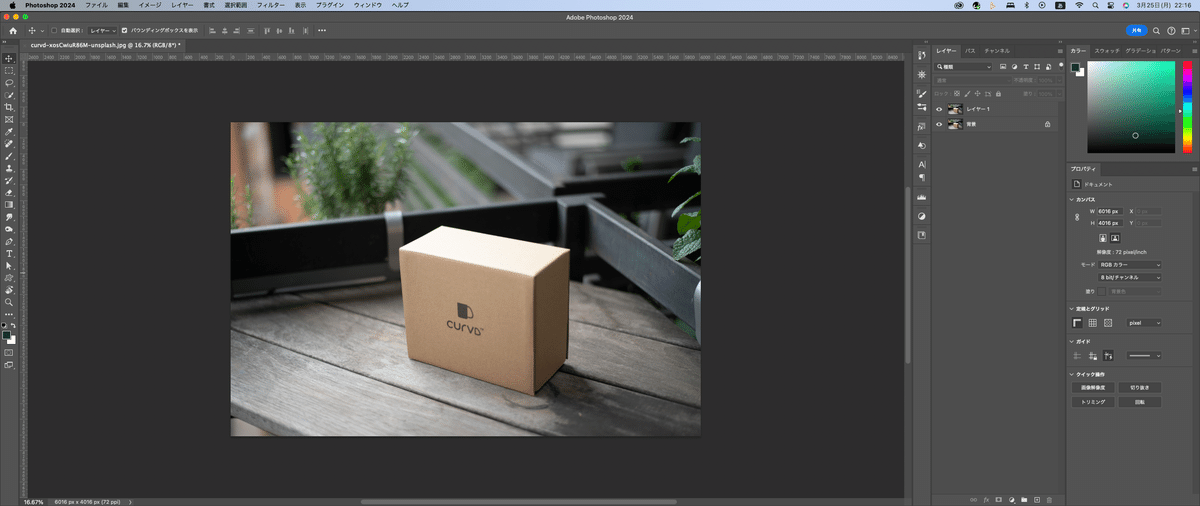This screenshot has height=506, width=1200.
Task: Toggle the rulers display button in properties
Action: pyautogui.click(x=1077, y=323)
